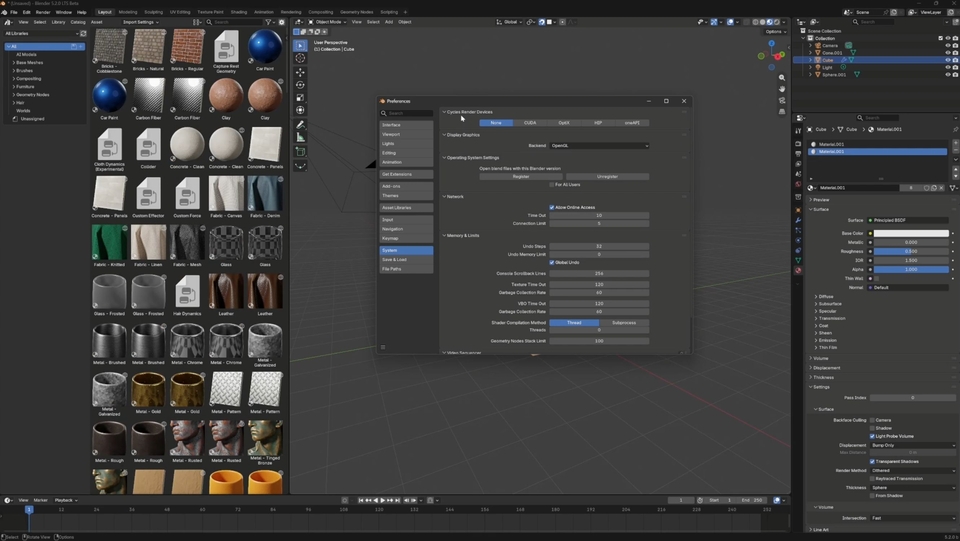Select the Rotate tool in viewport toolbar

tap(300, 85)
